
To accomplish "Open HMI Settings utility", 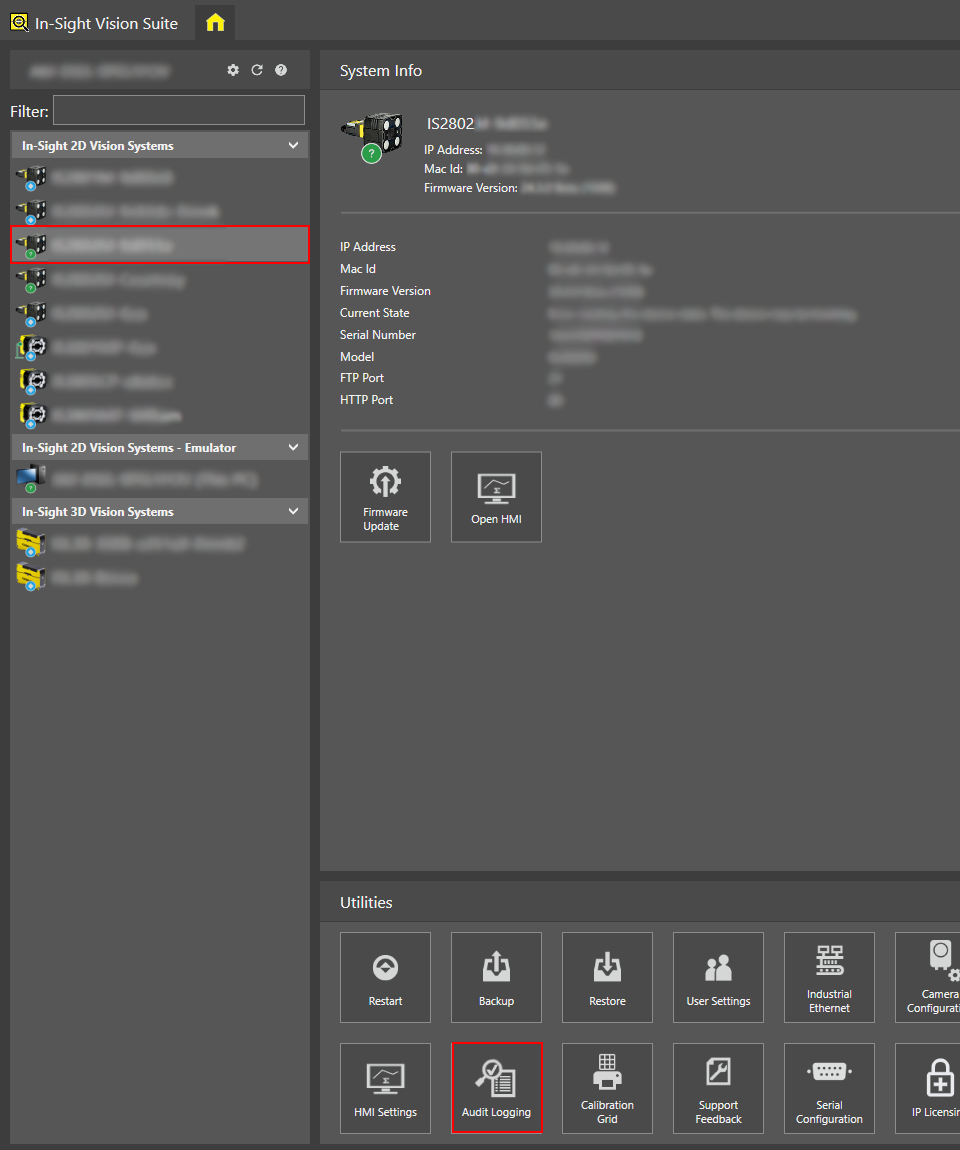I will click(x=385, y=1088).
